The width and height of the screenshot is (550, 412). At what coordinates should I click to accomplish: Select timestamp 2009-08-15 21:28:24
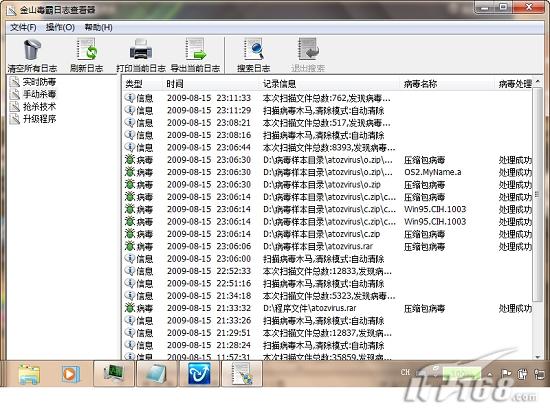coord(209,345)
